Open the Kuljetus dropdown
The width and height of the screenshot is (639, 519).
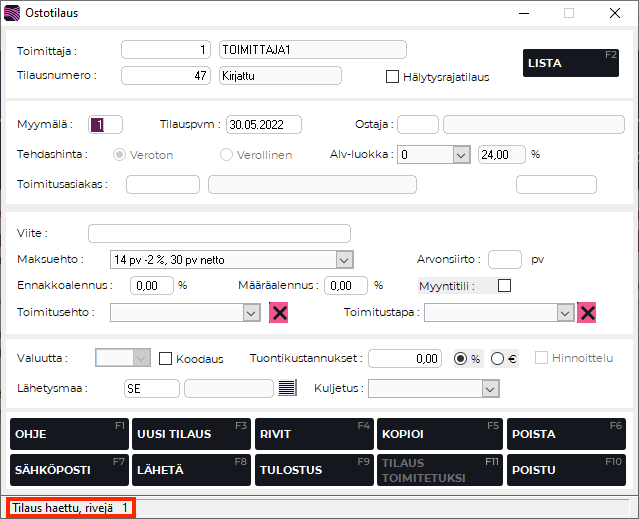490,388
